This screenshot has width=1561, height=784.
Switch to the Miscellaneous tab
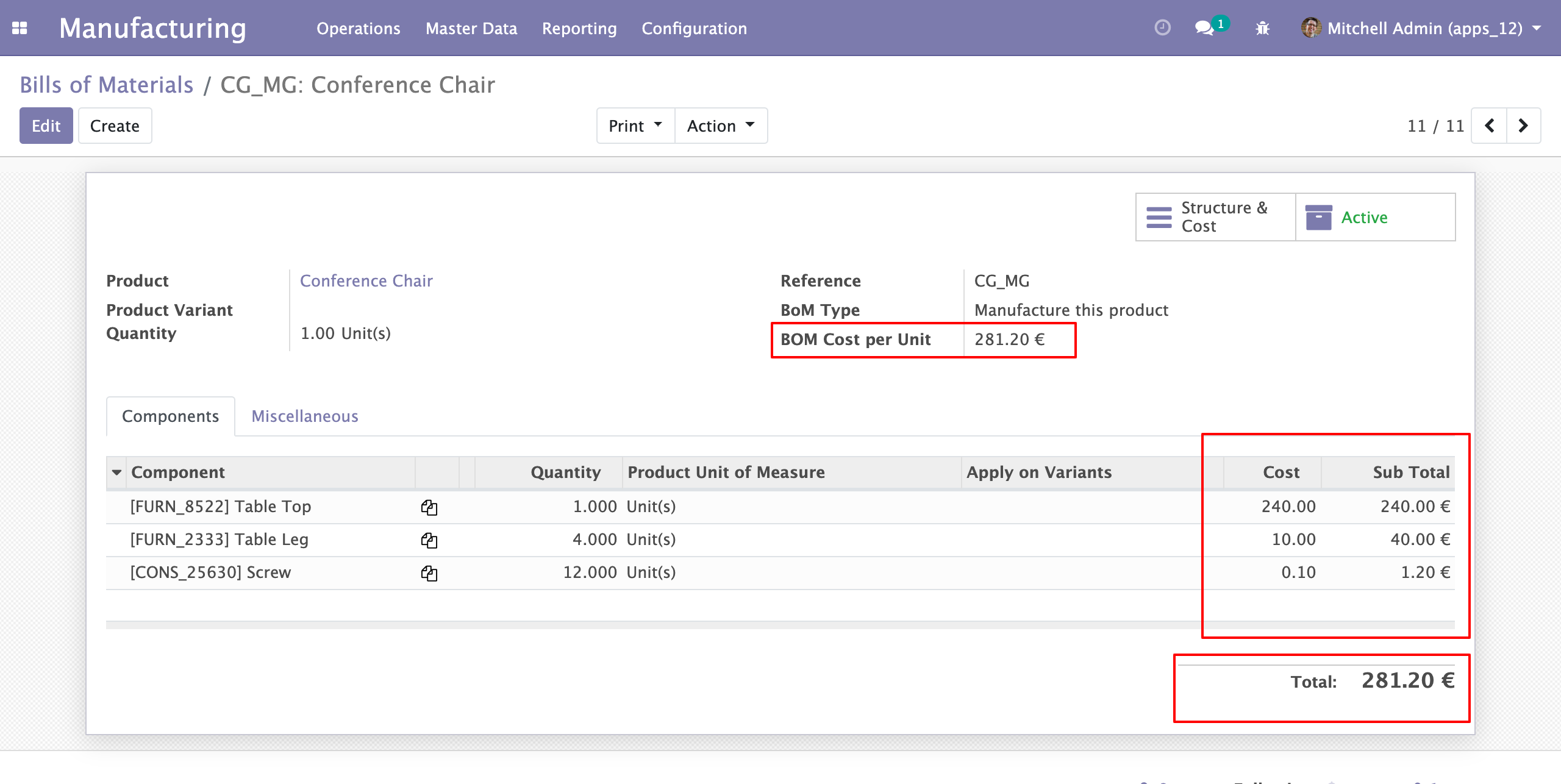point(305,416)
